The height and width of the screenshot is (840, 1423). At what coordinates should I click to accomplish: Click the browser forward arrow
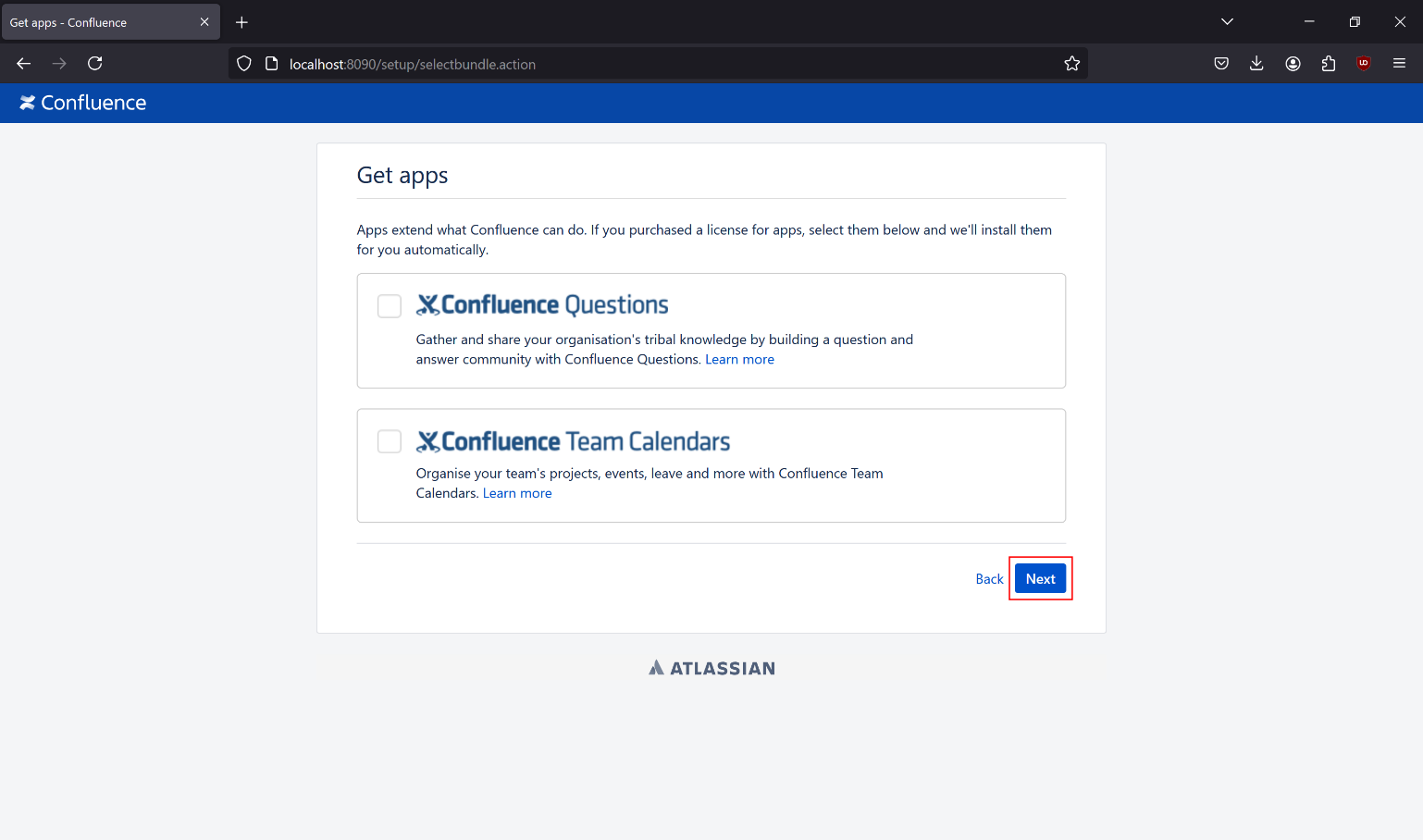tap(59, 64)
